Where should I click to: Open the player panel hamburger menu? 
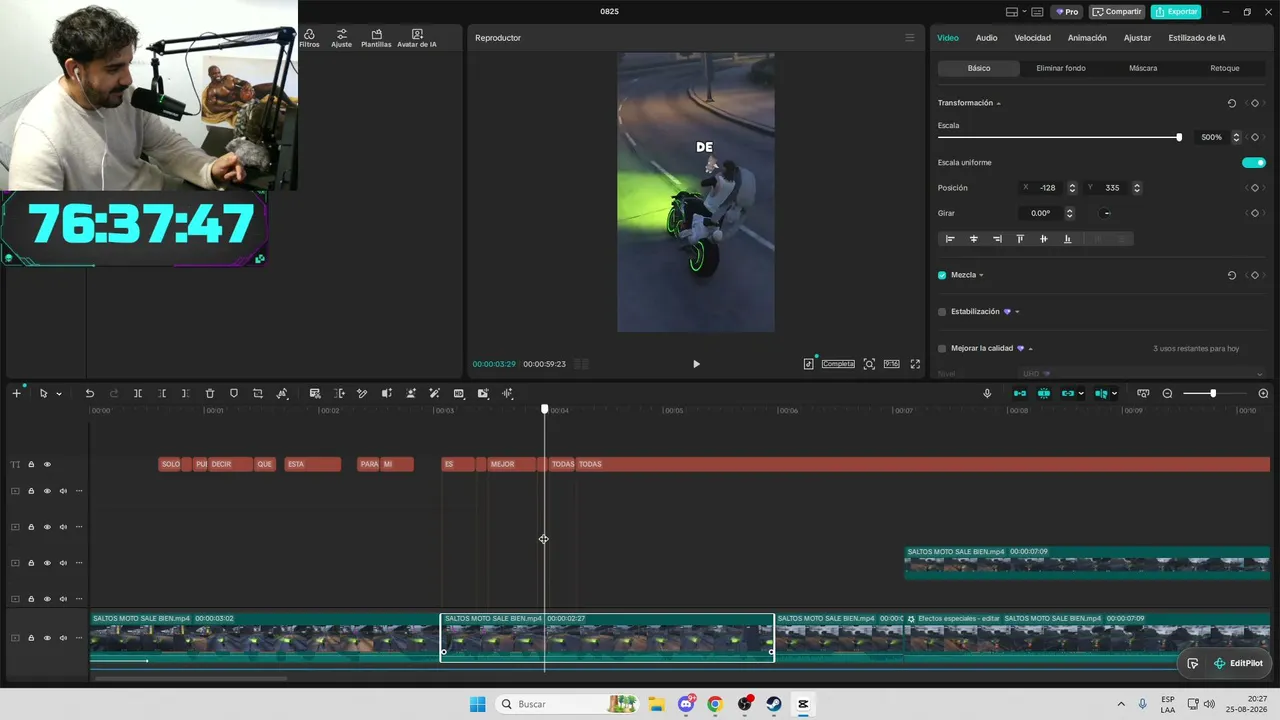[909, 38]
